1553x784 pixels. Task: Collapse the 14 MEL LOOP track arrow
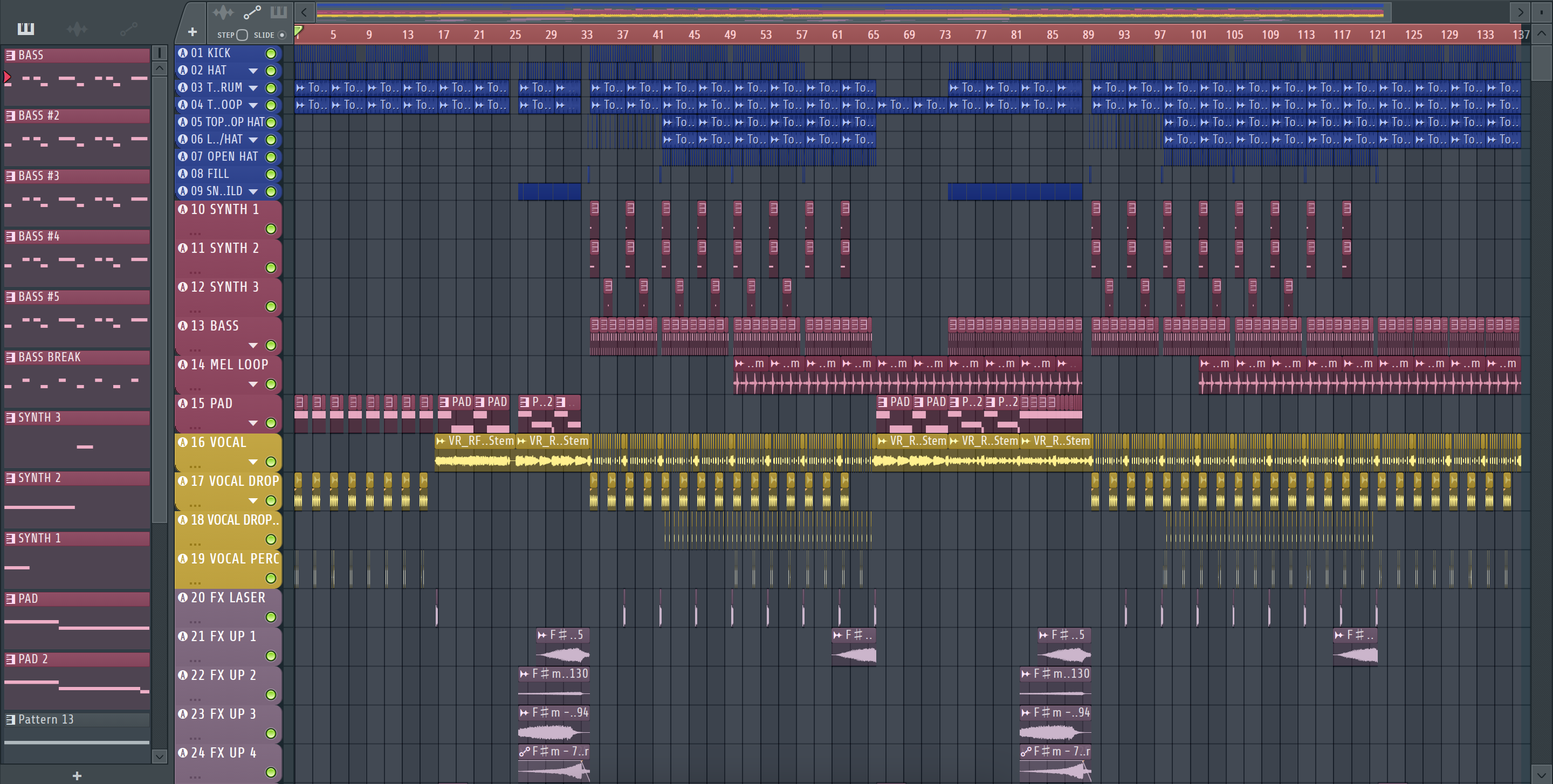[x=253, y=384]
